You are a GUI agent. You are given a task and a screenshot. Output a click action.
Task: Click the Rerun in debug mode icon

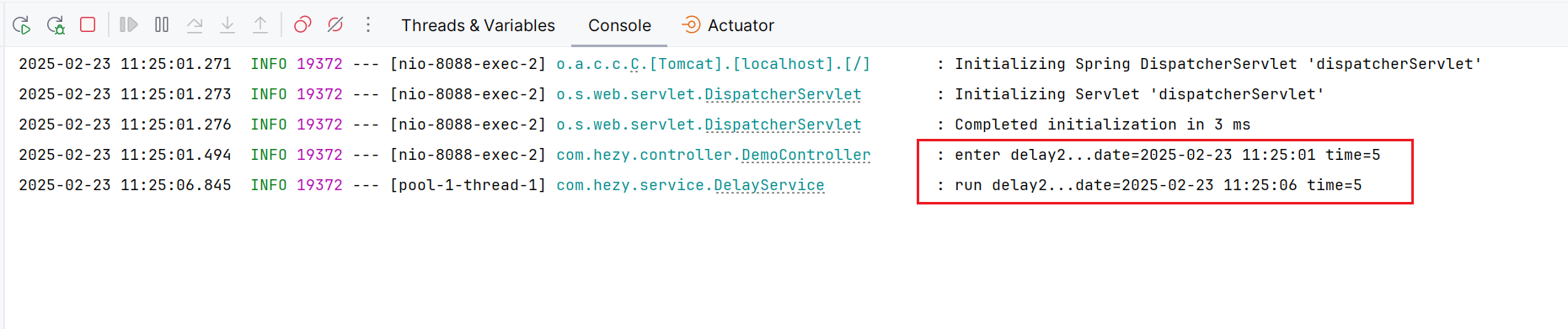(56, 25)
